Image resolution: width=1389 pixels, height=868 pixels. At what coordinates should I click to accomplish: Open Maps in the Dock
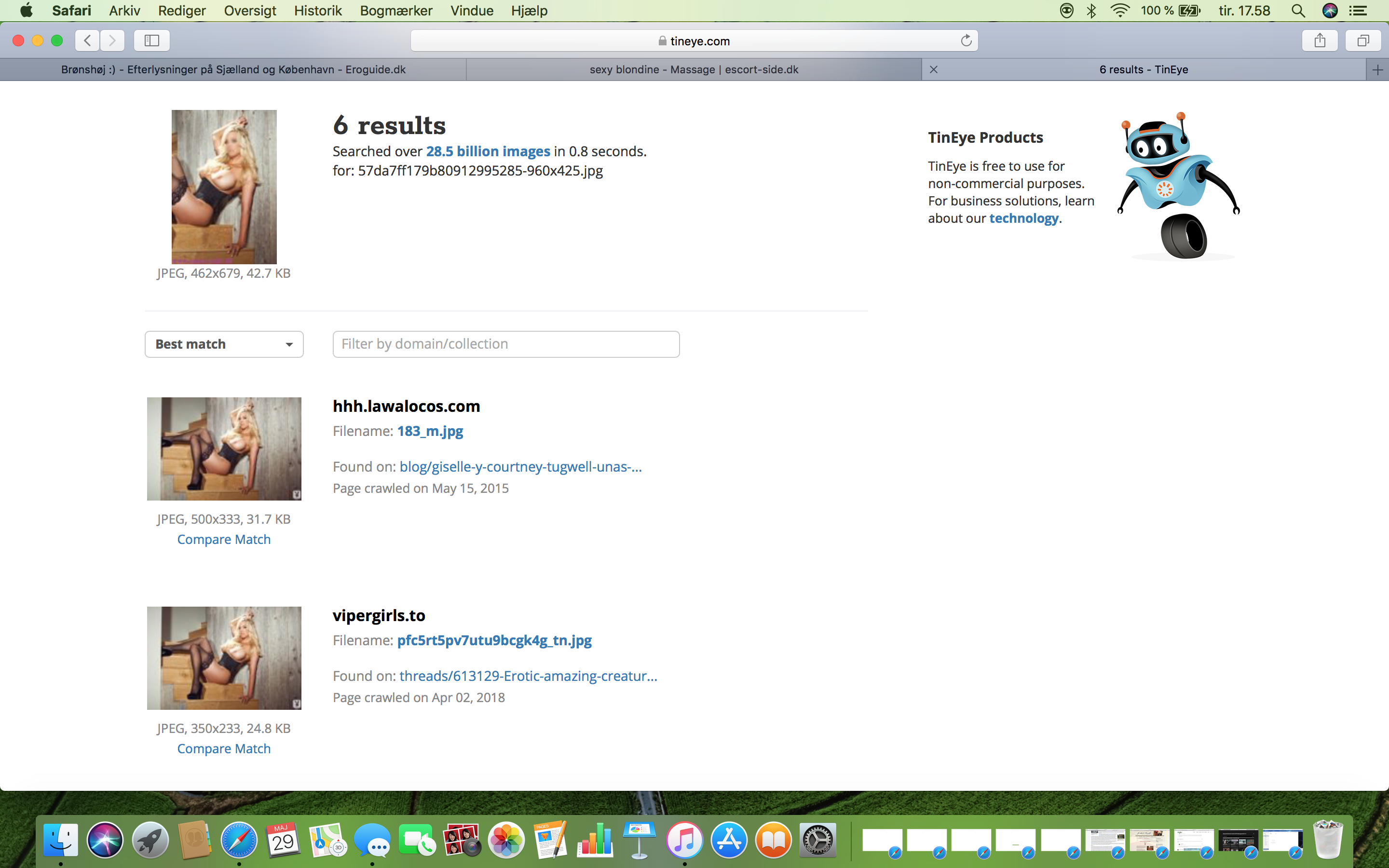point(328,841)
